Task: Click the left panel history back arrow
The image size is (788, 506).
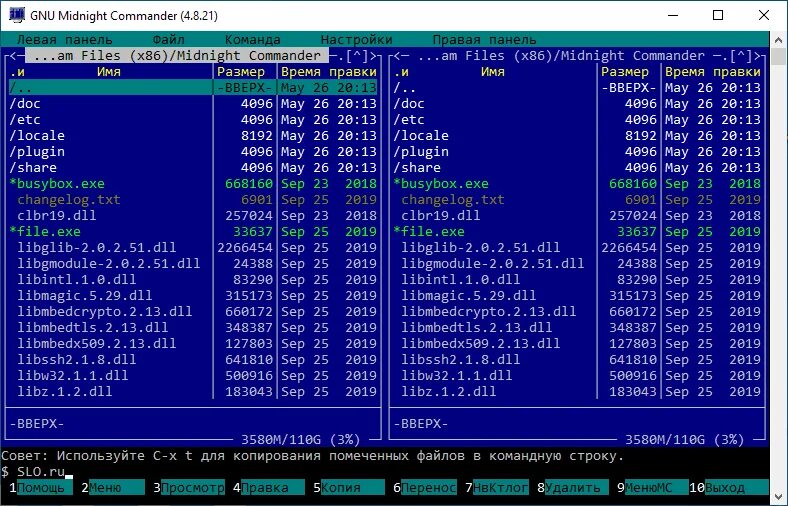Action: coord(13,55)
